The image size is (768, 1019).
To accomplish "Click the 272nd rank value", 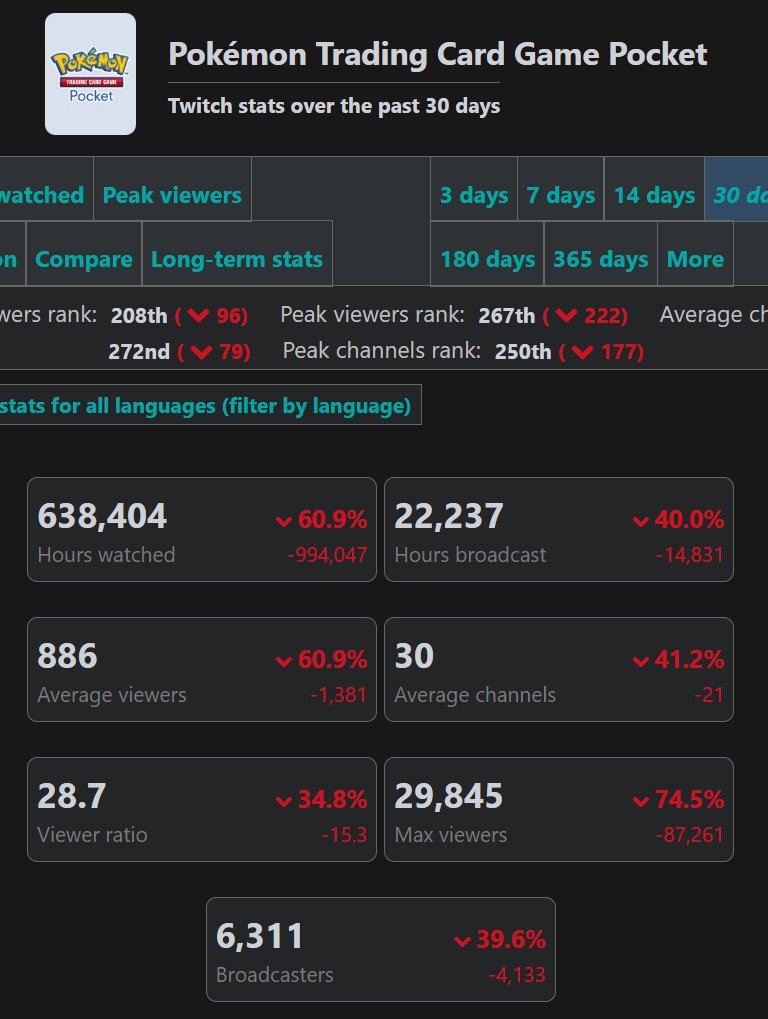I will pyautogui.click(x=139, y=352).
